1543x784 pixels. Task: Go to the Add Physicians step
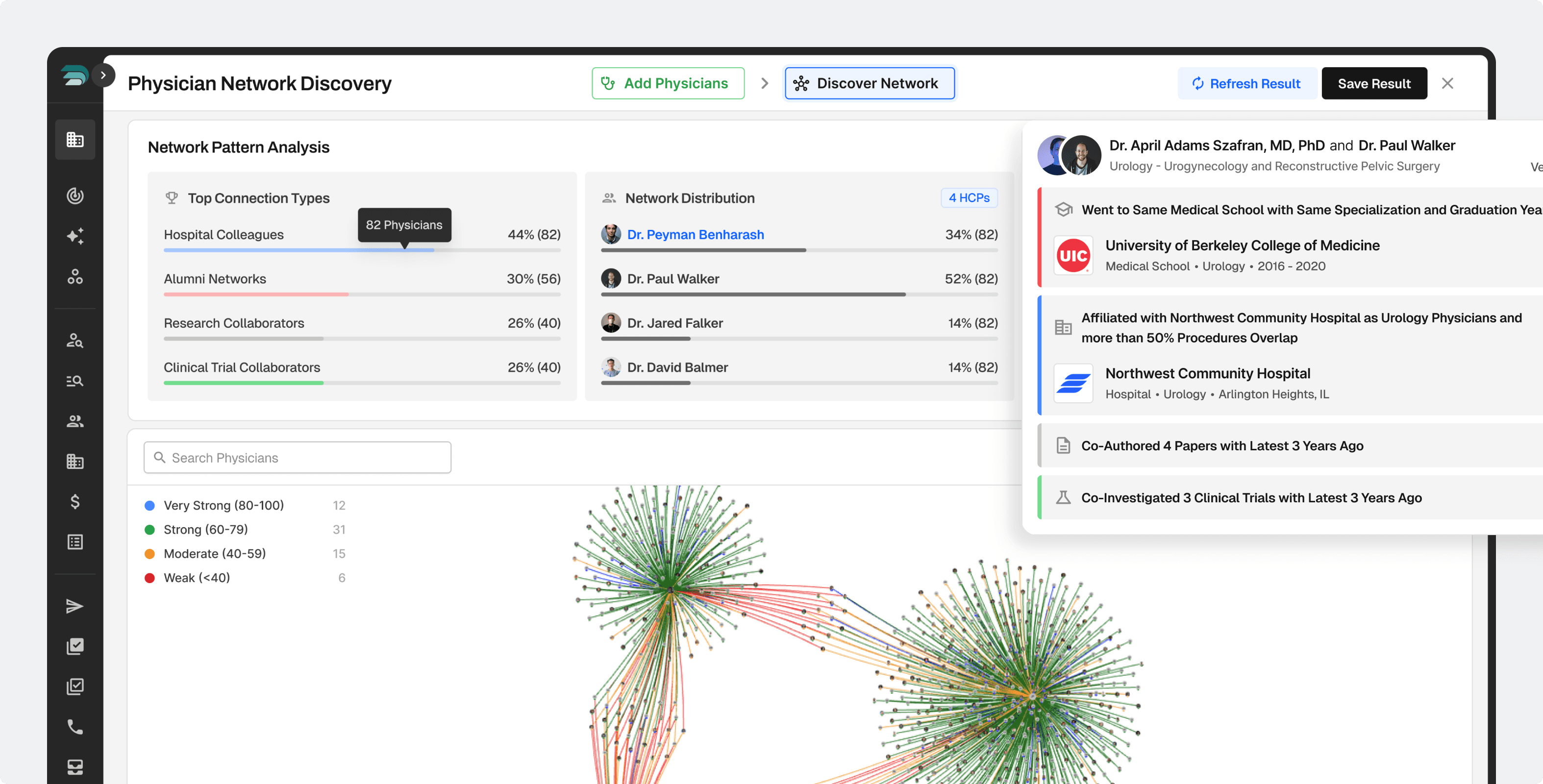click(x=668, y=83)
